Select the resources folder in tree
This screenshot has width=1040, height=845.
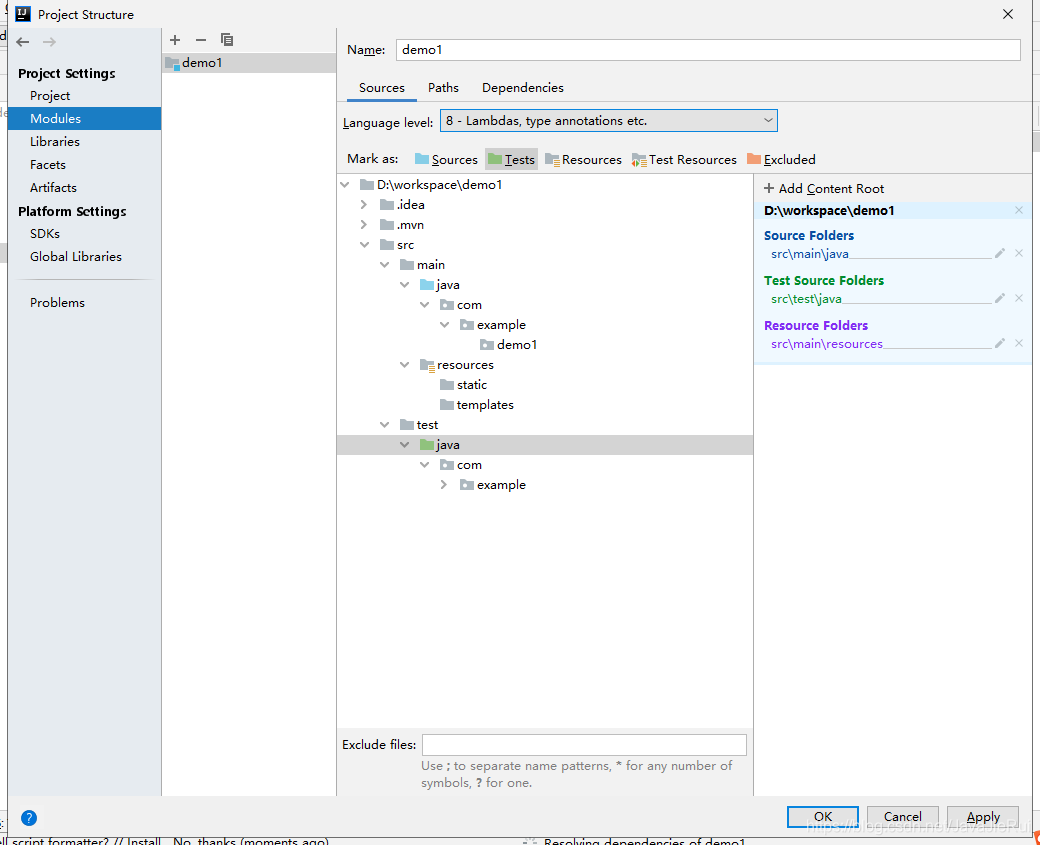pos(456,365)
